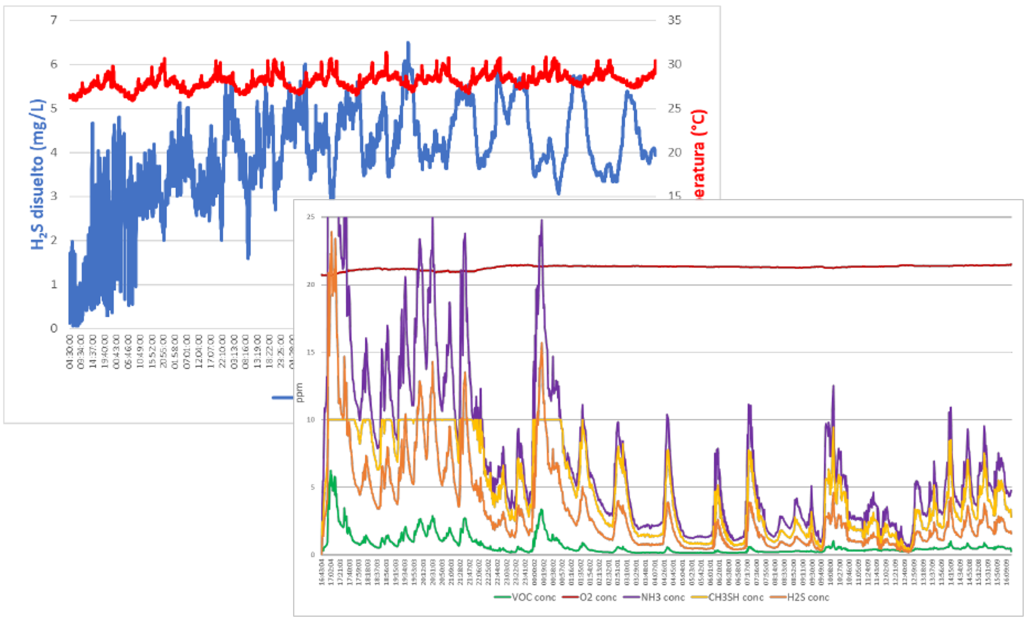
Task: Click the 25 tick on the ppm axis
Action: click(313, 217)
